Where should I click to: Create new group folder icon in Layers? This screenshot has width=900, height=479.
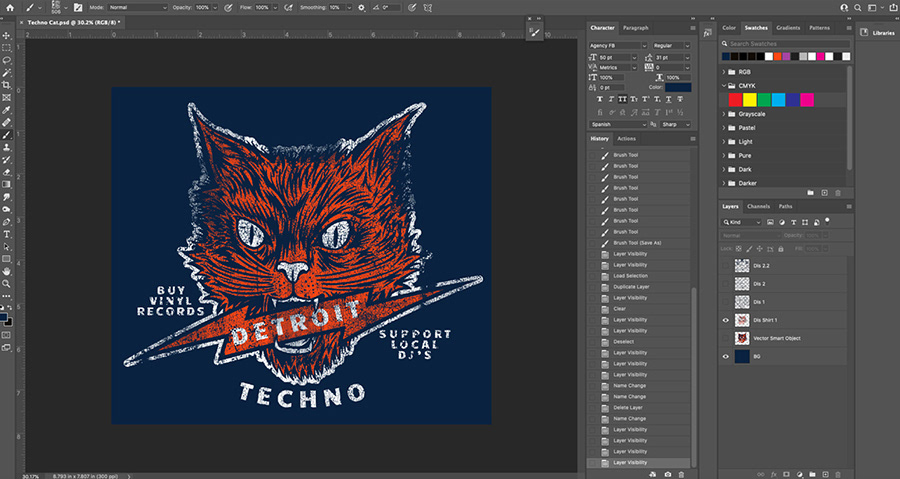click(x=812, y=474)
